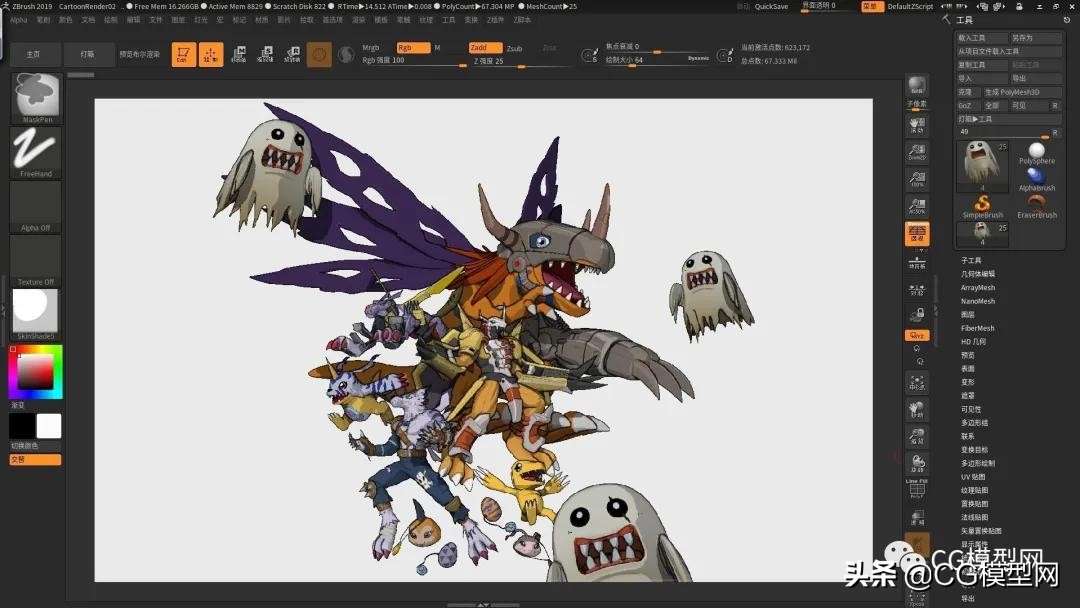Viewport: 1080px width, 608px height.
Task: Click the GoZ button in the Tool palette
Action: click(x=965, y=105)
